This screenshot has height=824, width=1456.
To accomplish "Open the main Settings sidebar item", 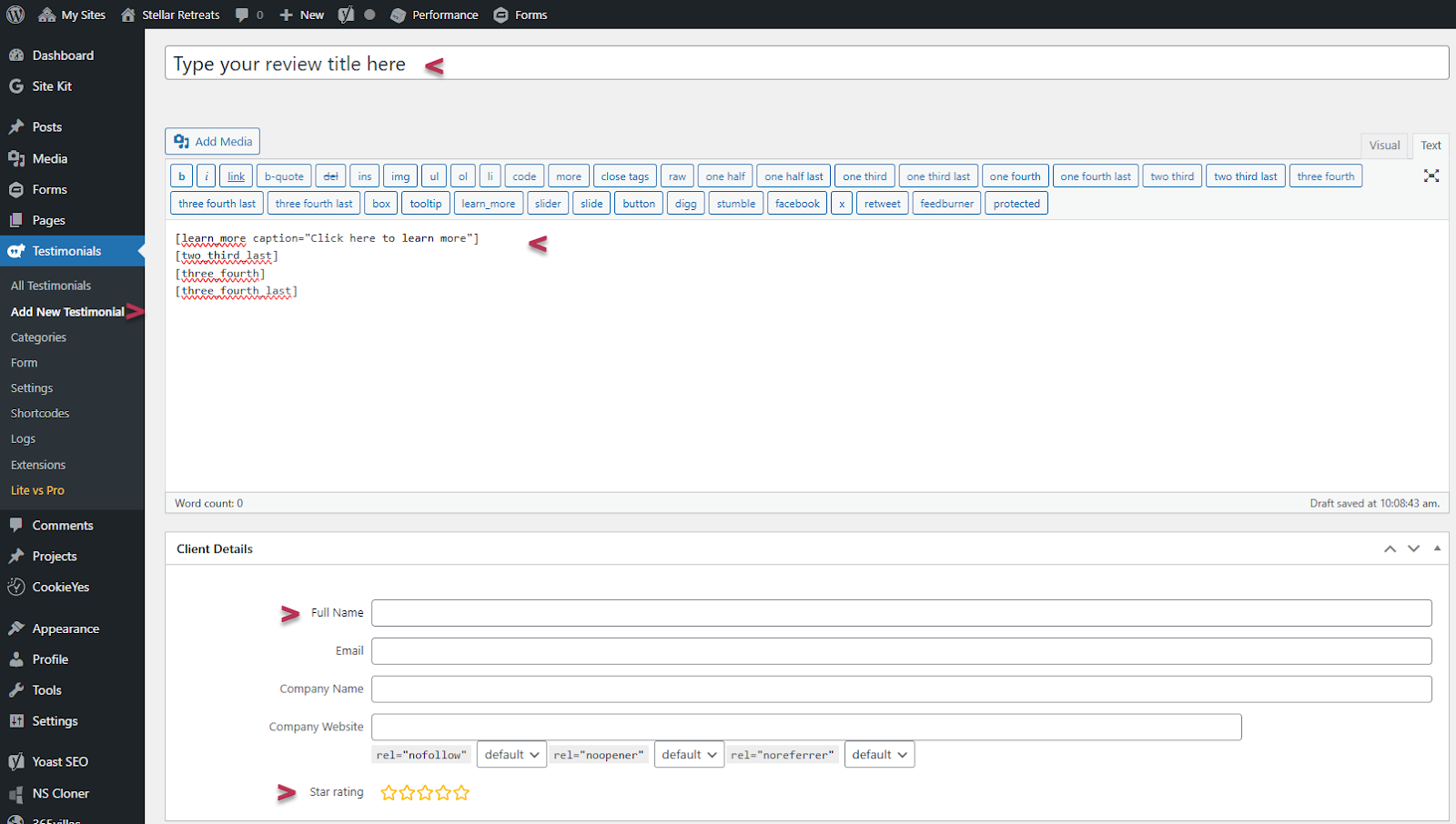I will [72, 721].
